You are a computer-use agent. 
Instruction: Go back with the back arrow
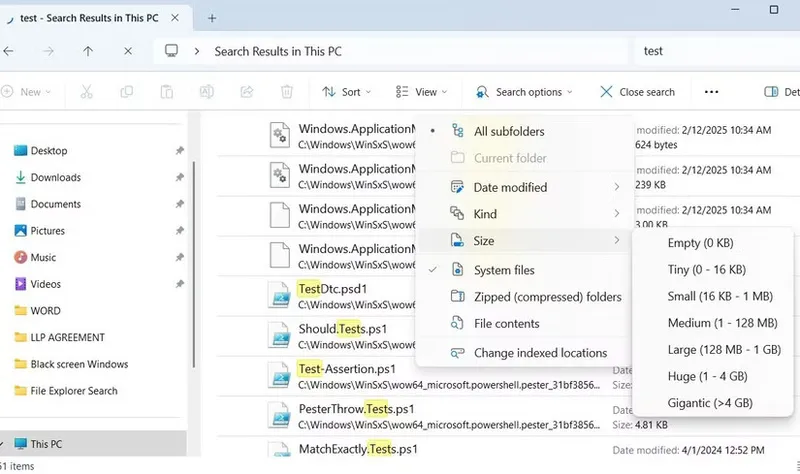(8, 51)
